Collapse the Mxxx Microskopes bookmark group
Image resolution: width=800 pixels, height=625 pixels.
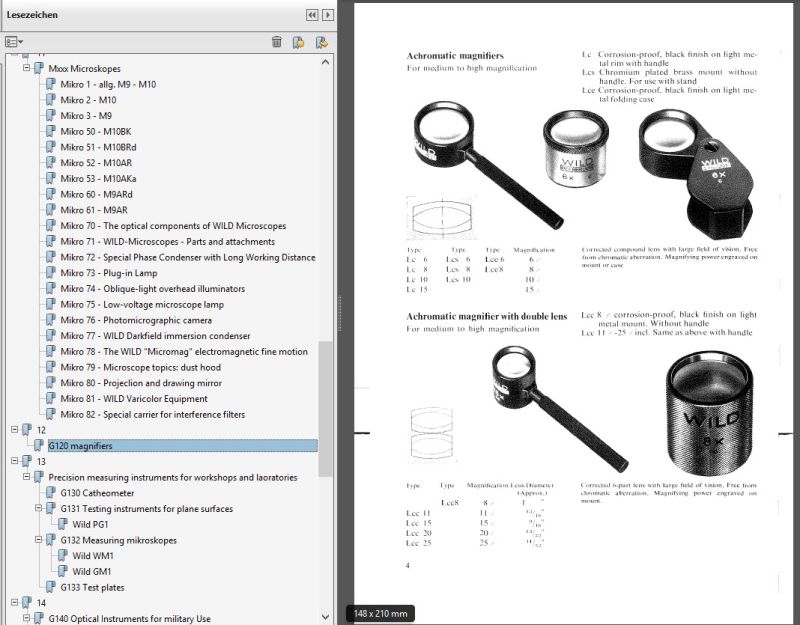pos(27,68)
